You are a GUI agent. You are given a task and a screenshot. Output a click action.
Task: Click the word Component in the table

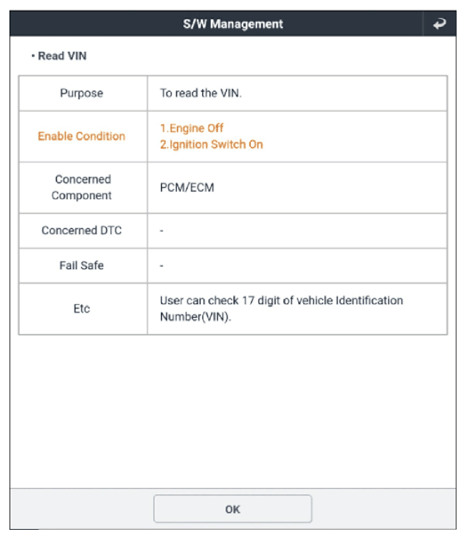(82, 196)
